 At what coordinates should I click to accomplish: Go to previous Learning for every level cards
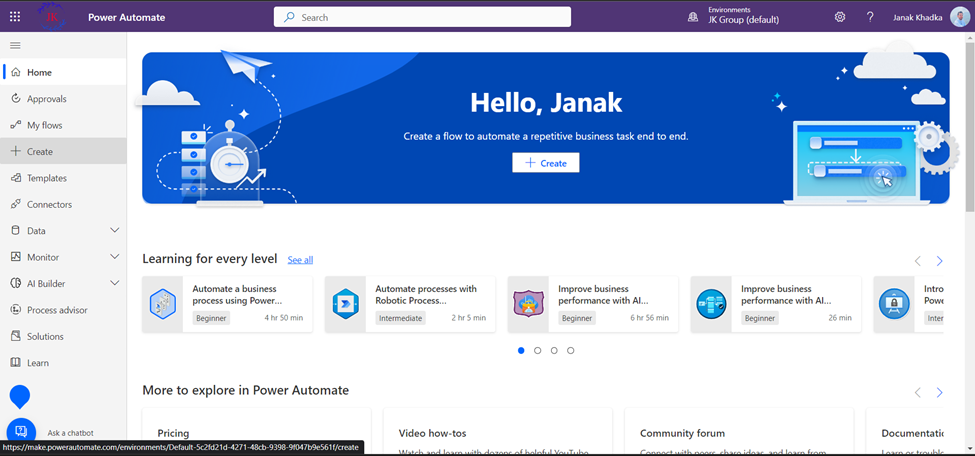point(918,261)
